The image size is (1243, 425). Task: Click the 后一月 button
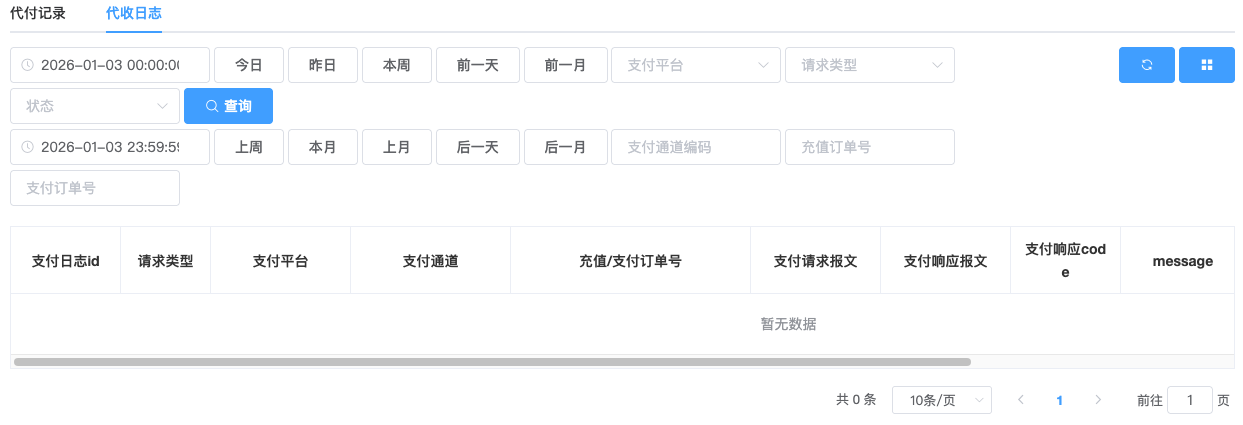[565, 147]
